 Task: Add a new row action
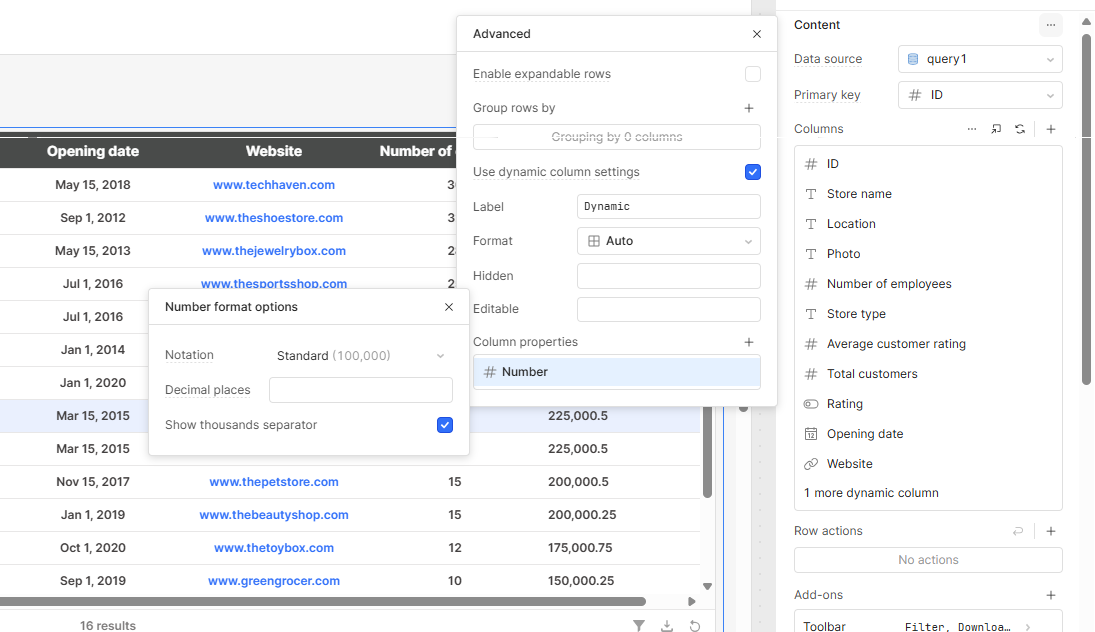click(1051, 531)
